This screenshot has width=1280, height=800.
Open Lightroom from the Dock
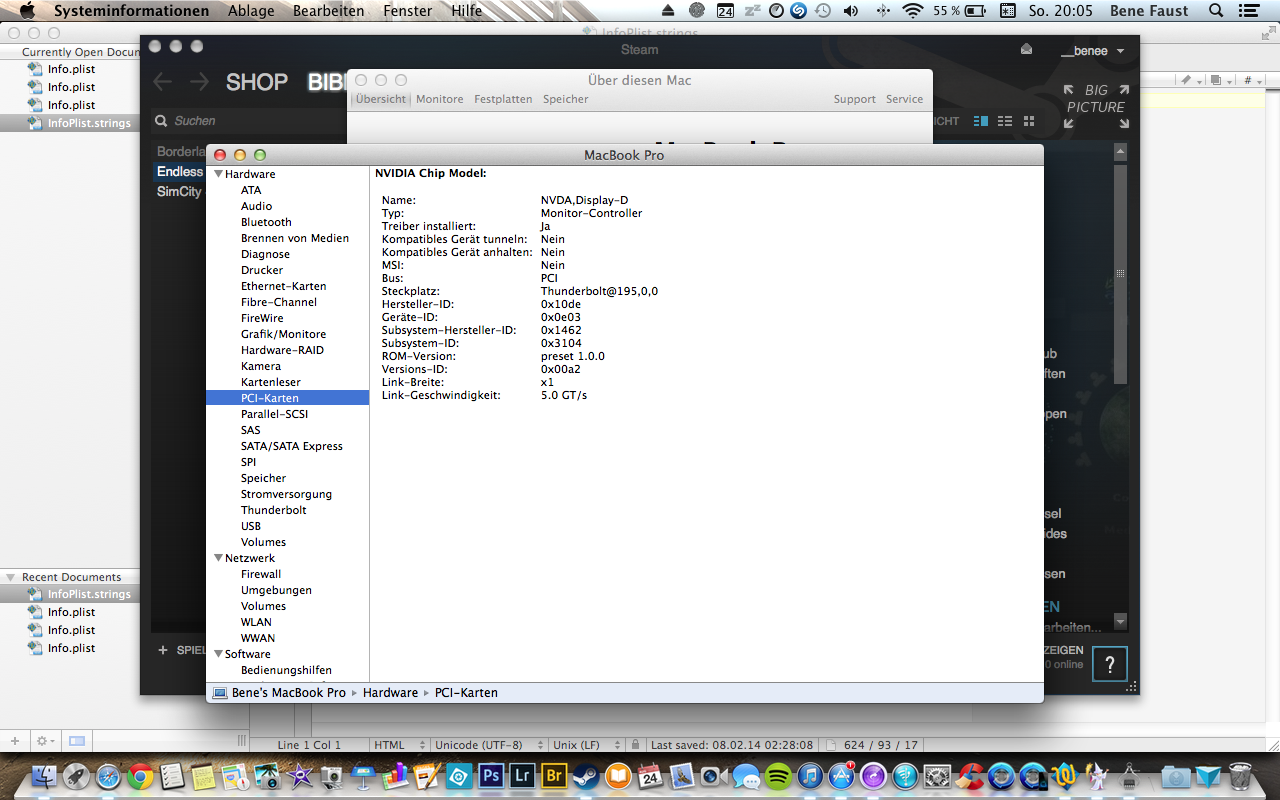pyautogui.click(x=522, y=775)
